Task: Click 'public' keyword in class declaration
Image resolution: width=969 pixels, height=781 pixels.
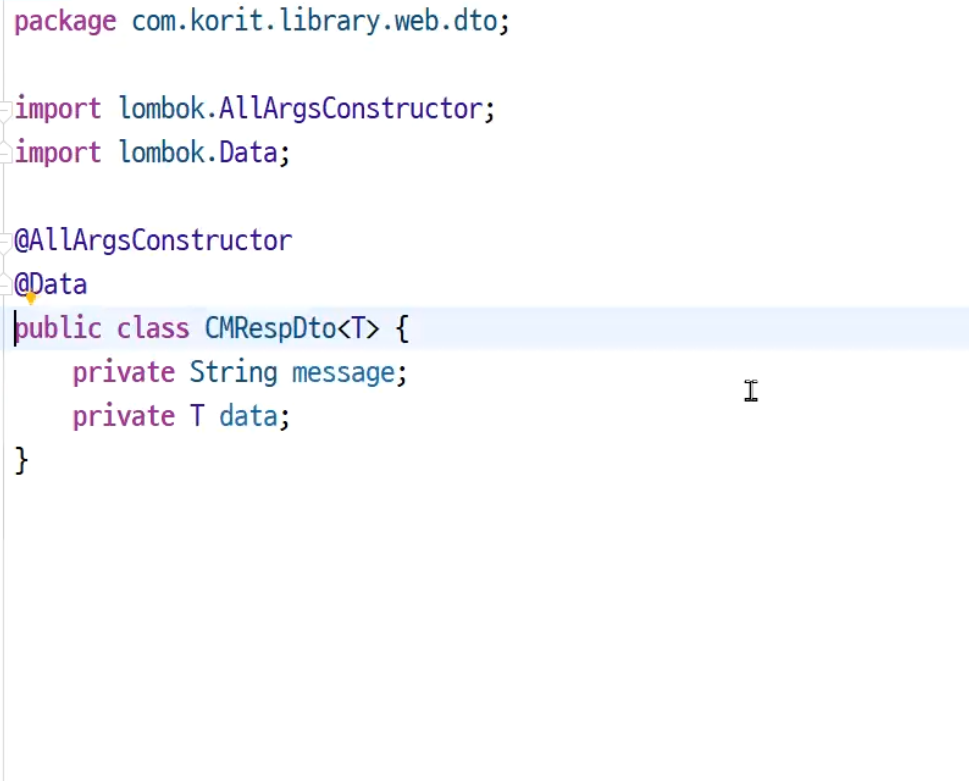Action: pyautogui.click(x=58, y=329)
